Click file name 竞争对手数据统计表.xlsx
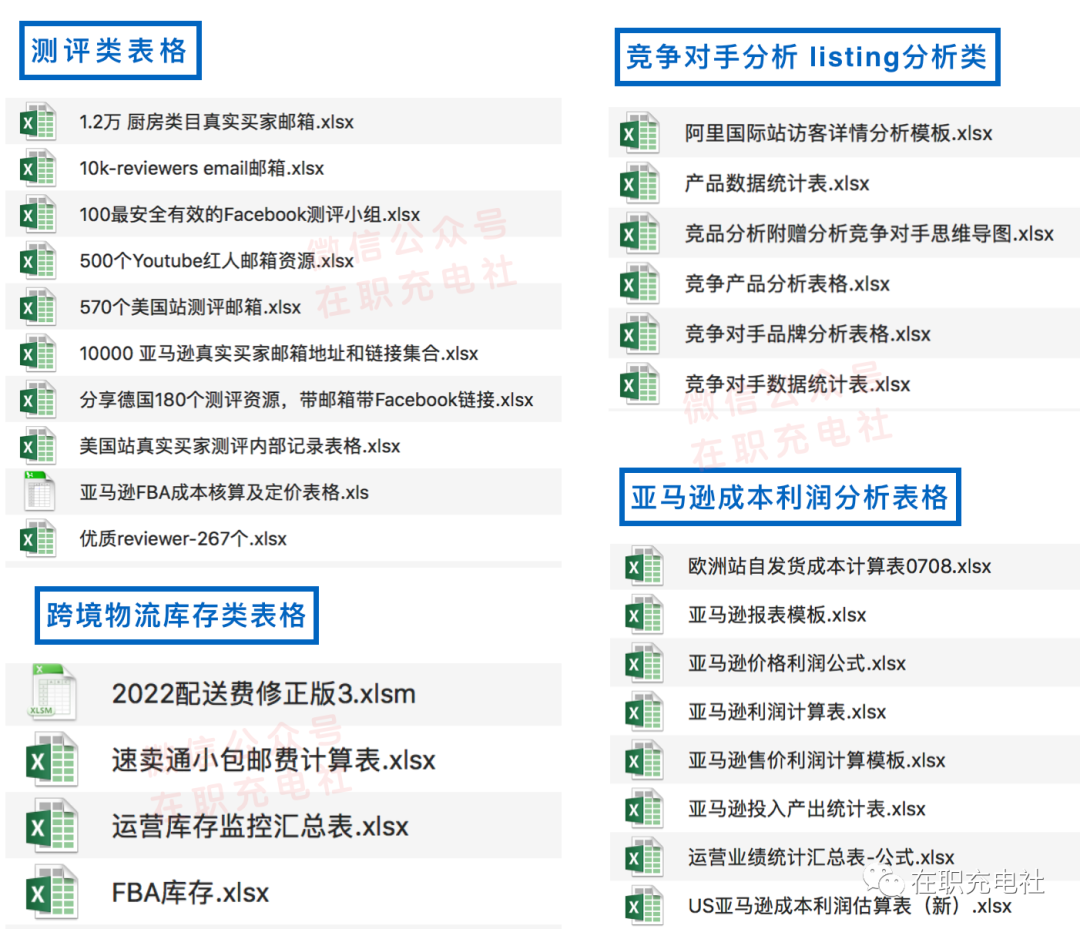Viewport: 1080px width, 929px height. 798,384
